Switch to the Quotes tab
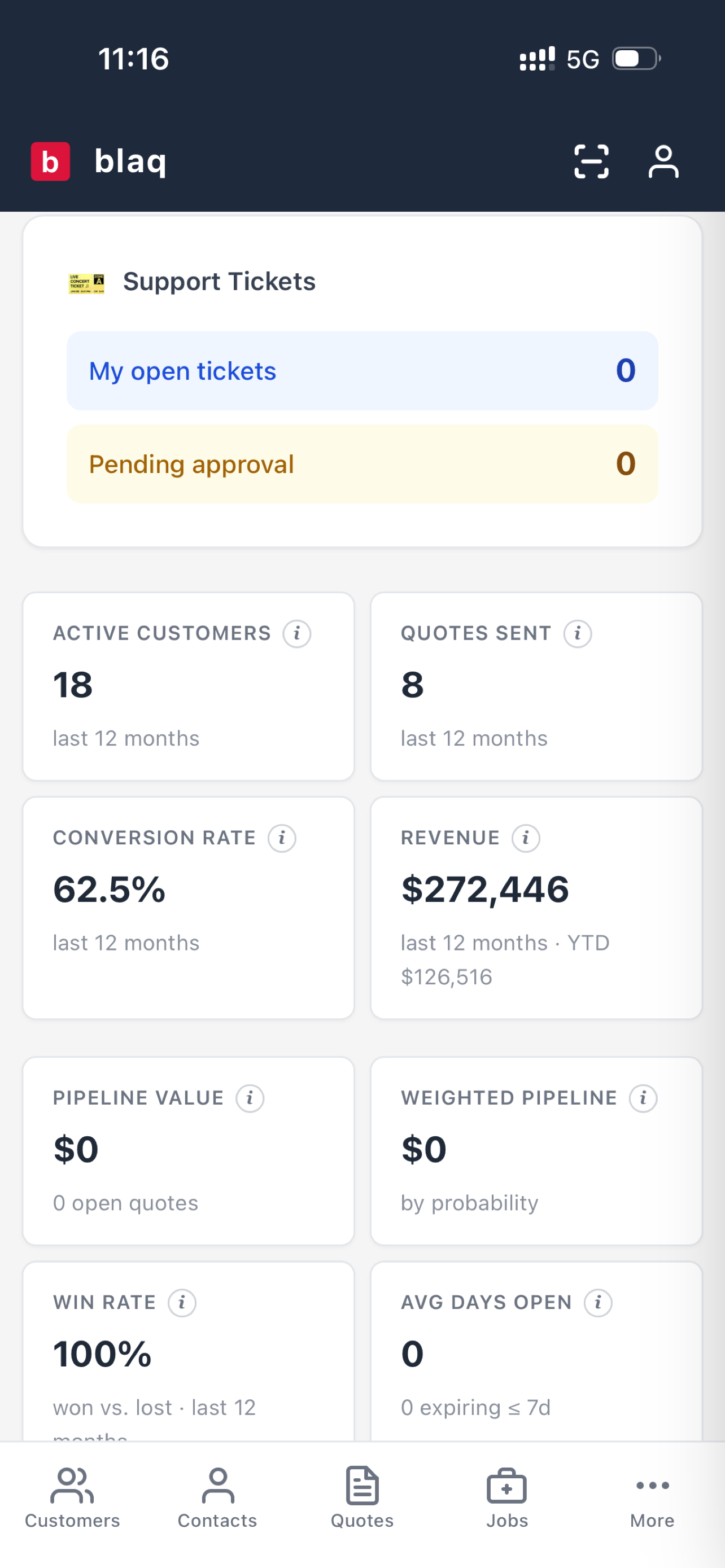This screenshot has width=725, height=1568. pyautogui.click(x=362, y=1499)
